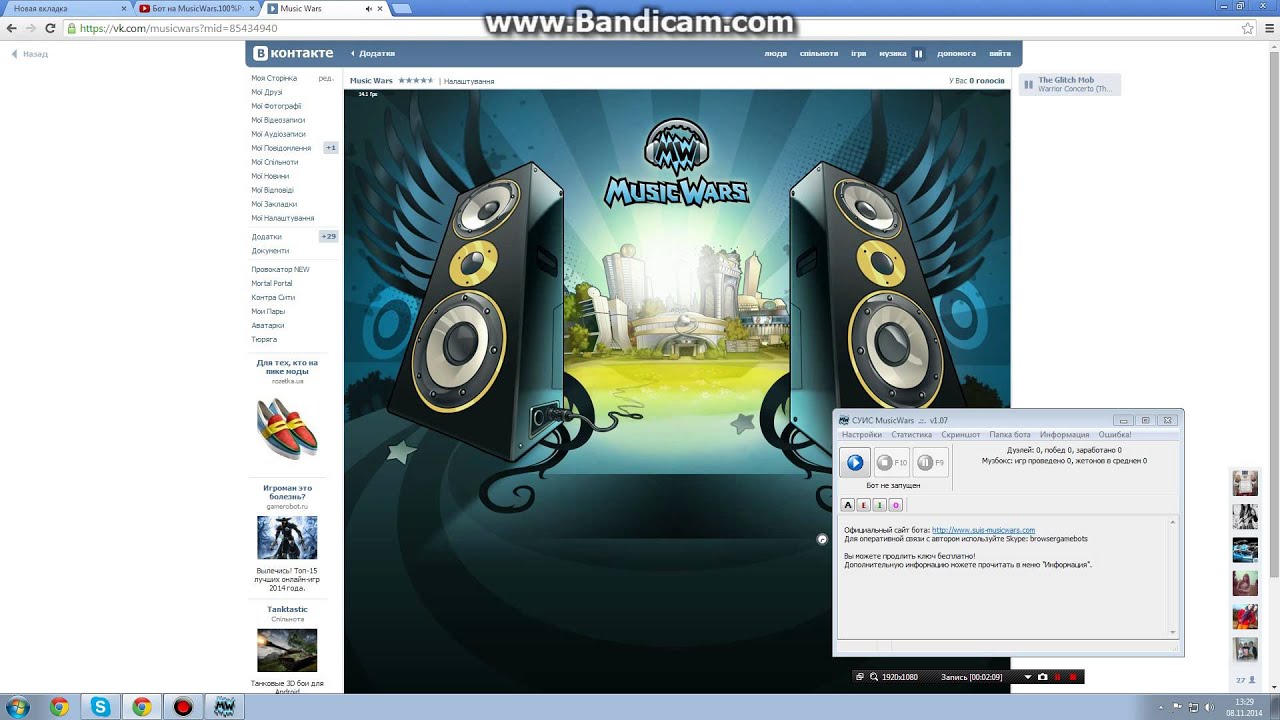Click вийти to log out
Image resolution: width=1280 pixels, height=720 pixels.
tap(999, 54)
